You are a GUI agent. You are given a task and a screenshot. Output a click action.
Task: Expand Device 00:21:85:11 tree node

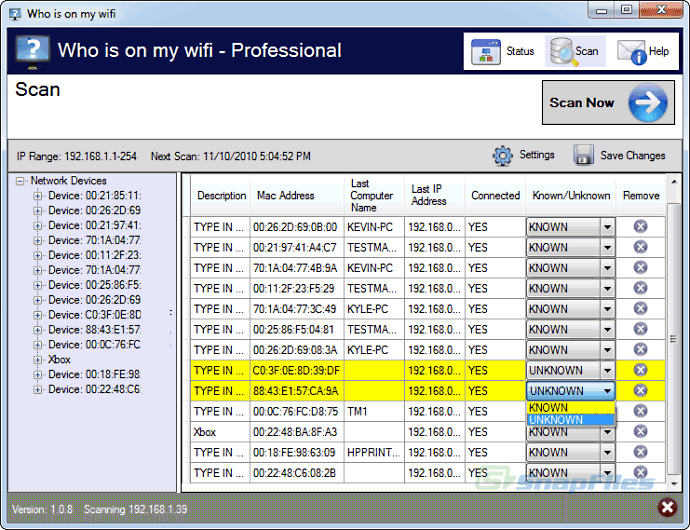coord(38,196)
